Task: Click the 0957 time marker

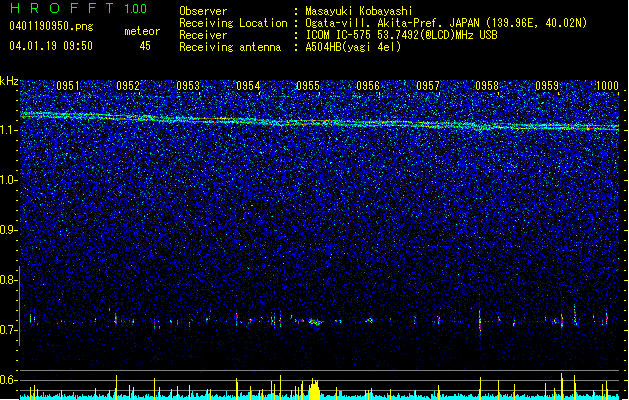Action: [x=428, y=86]
